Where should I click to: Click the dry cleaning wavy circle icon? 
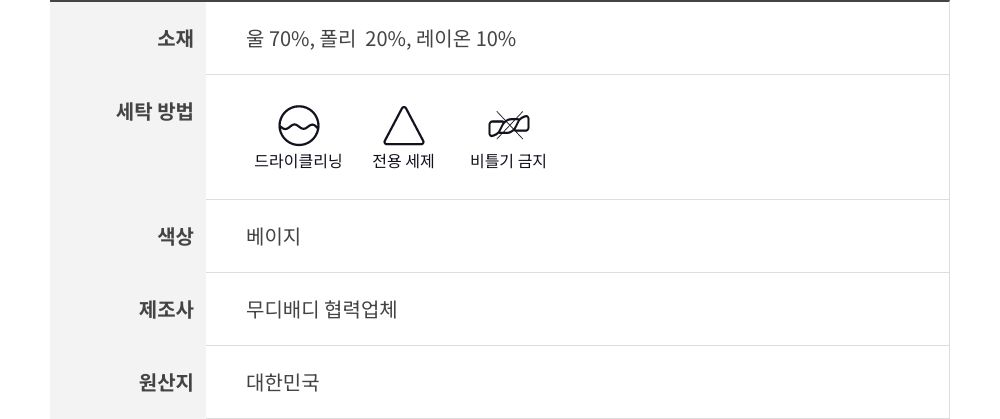[298, 126]
